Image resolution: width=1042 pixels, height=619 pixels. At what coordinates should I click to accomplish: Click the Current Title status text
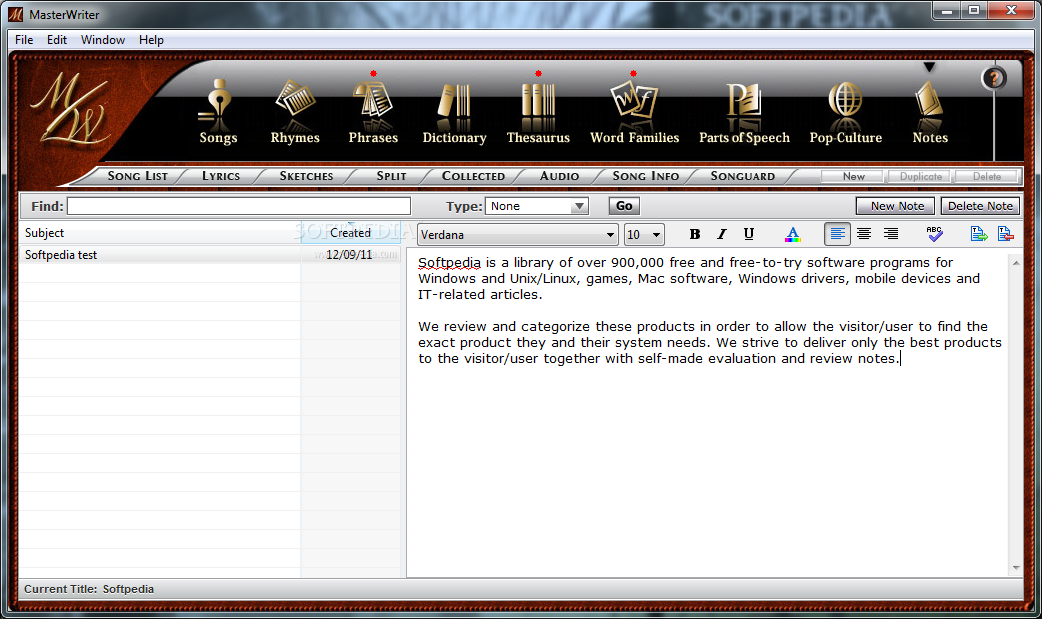[x=89, y=589]
